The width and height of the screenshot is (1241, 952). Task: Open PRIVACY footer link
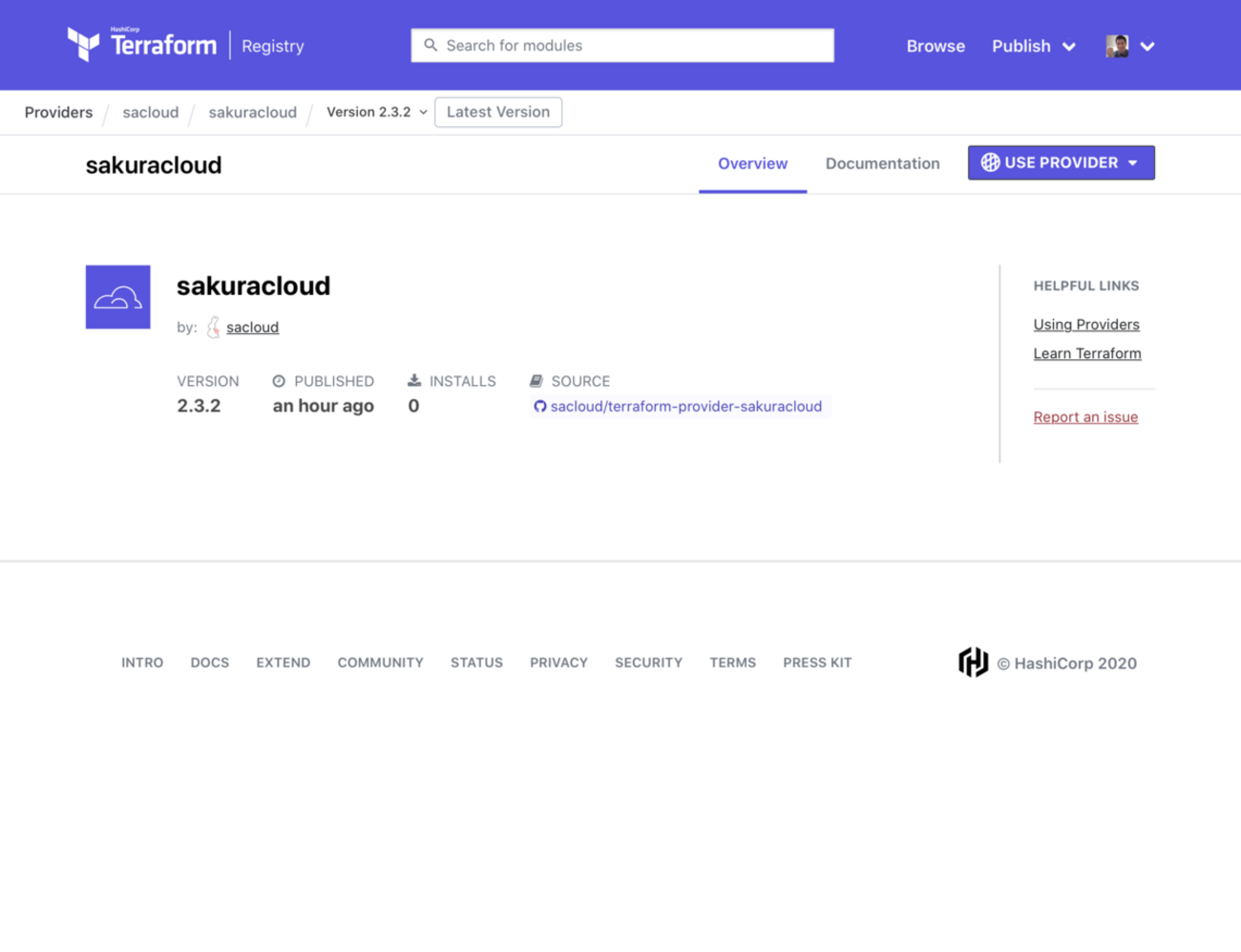point(559,663)
